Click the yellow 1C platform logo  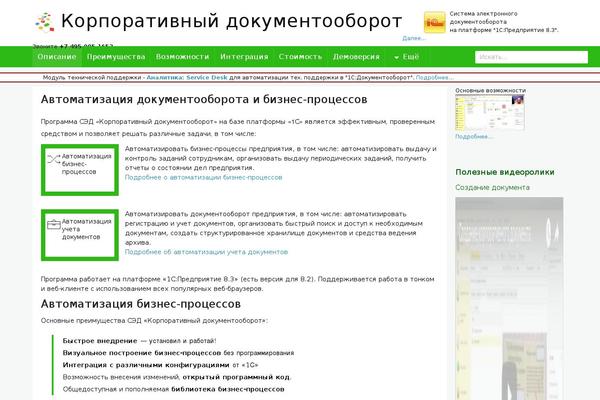pyautogui.click(x=434, y=22)
